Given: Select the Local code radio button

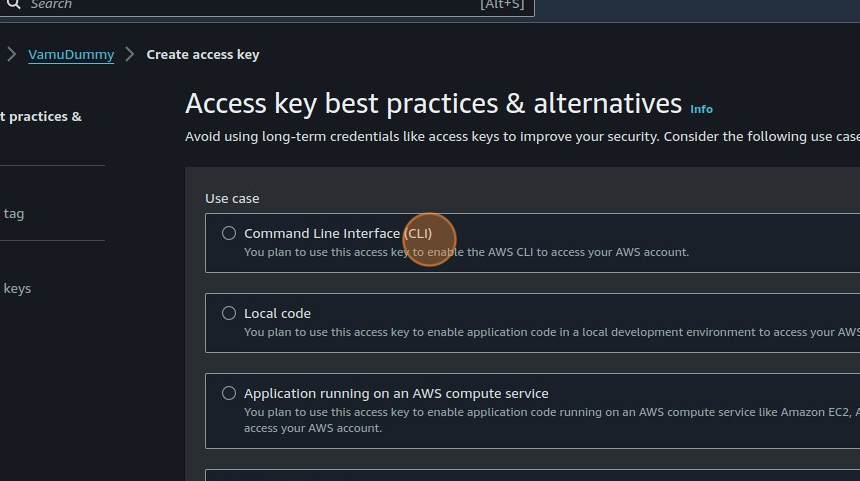Looking at the screenshot, I should click(229, 313).
